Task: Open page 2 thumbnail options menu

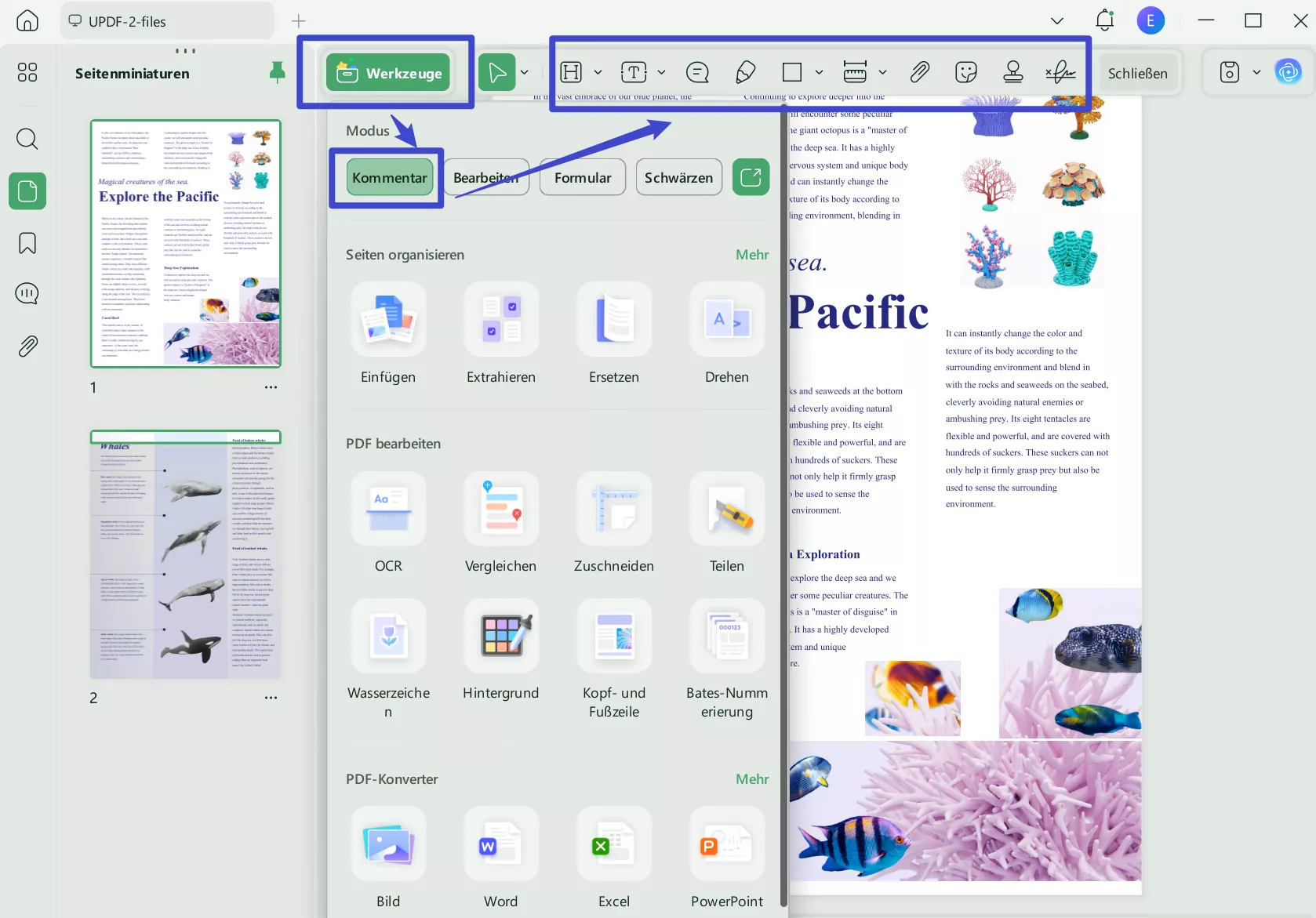Action: 271,698
